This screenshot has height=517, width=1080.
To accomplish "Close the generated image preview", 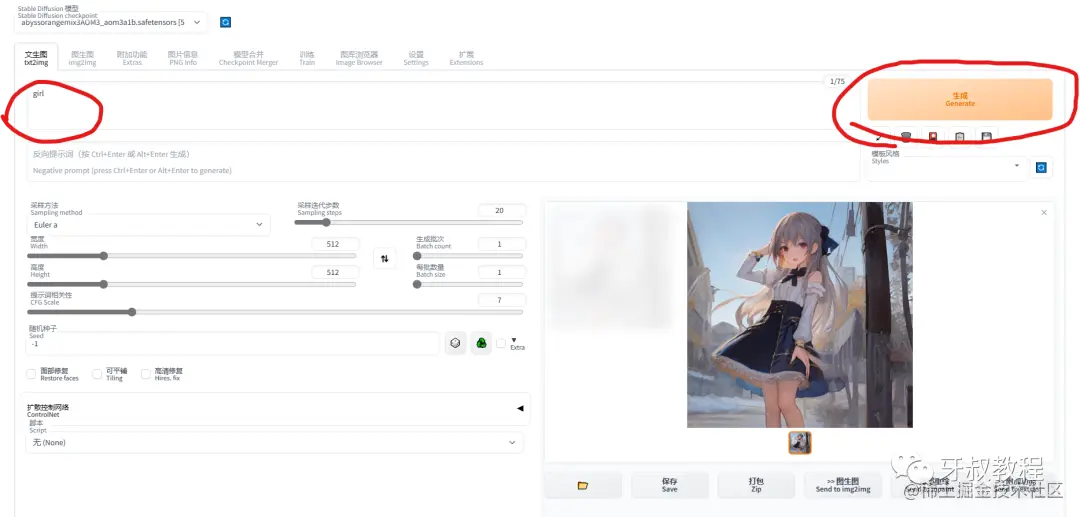I will (1043, 213).
